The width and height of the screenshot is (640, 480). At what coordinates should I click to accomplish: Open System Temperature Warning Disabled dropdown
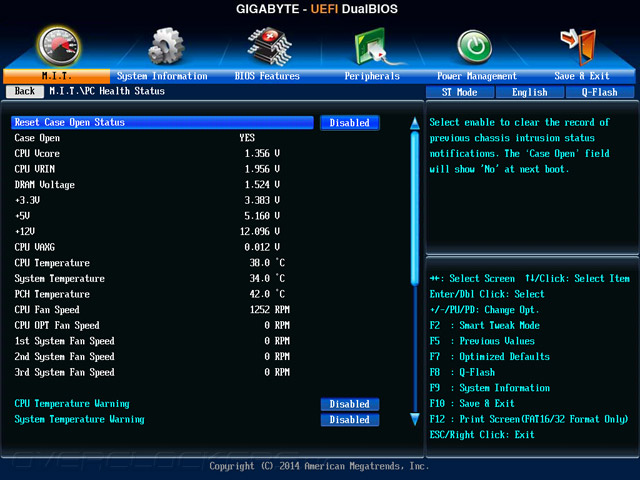click(349, 420)
